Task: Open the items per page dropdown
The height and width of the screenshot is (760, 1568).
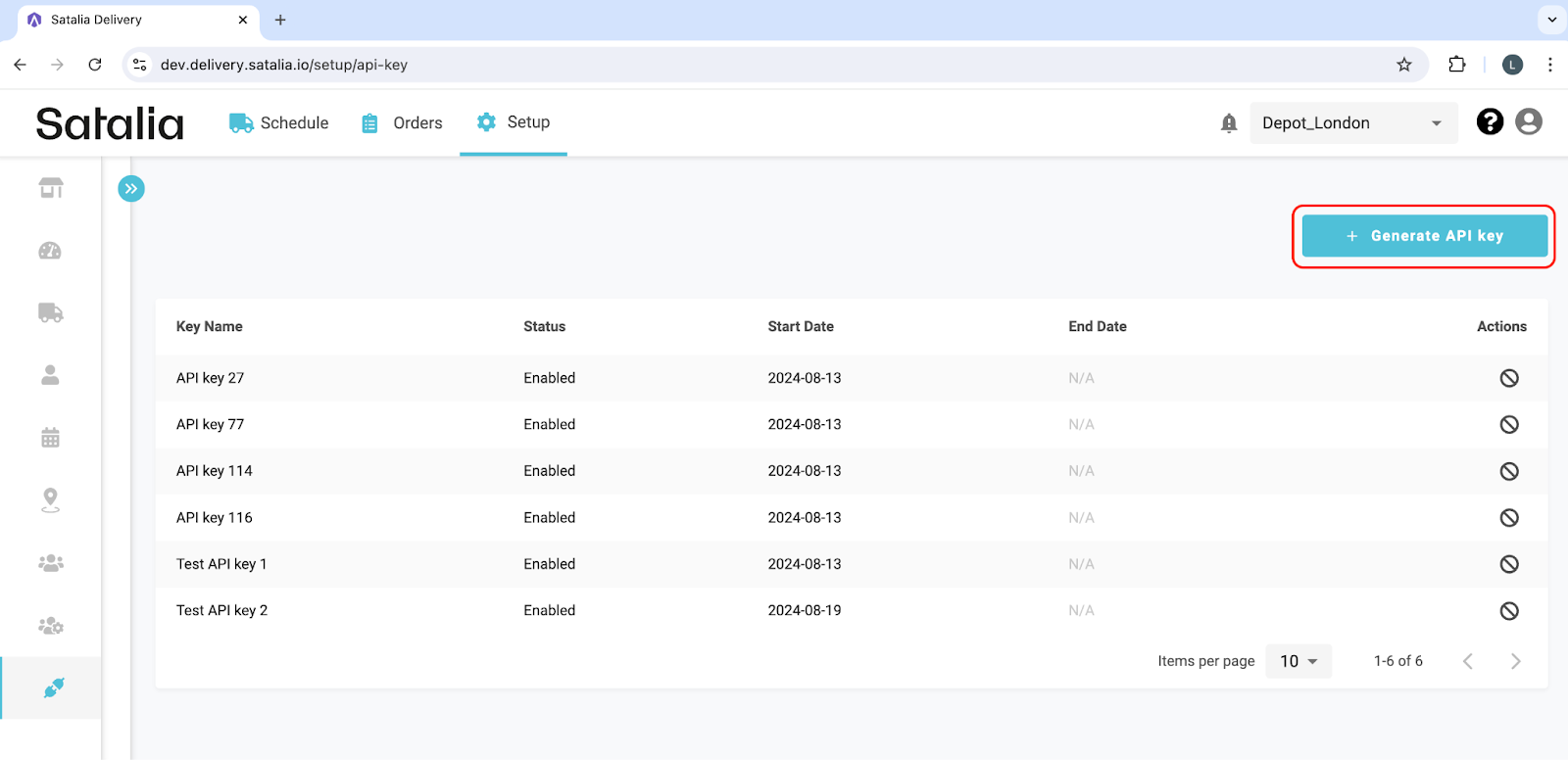Action: [x=1298, y=661]
